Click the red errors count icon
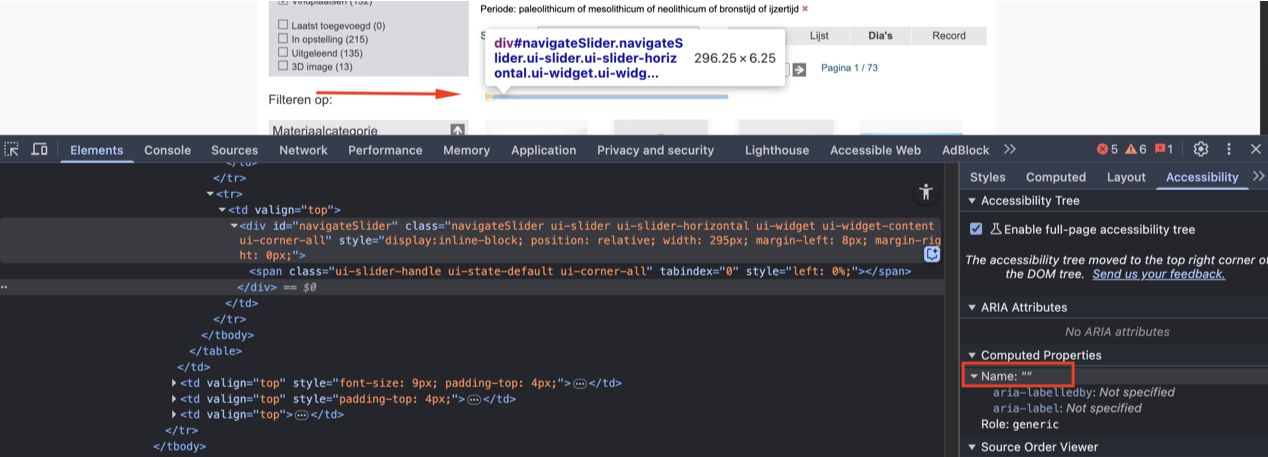The width and height of the screenshot is (1268, 457). [1102, 149]
